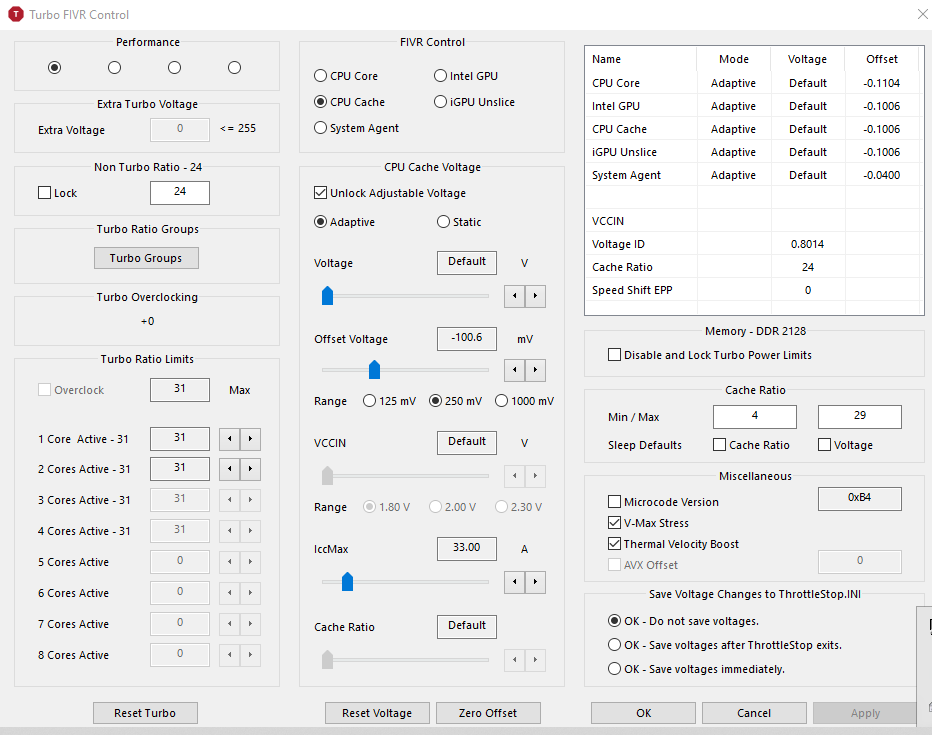932x735 pixels.
Task: Enable the Non Turbo Ratio Lock checkbox
Action: (44, 193)
